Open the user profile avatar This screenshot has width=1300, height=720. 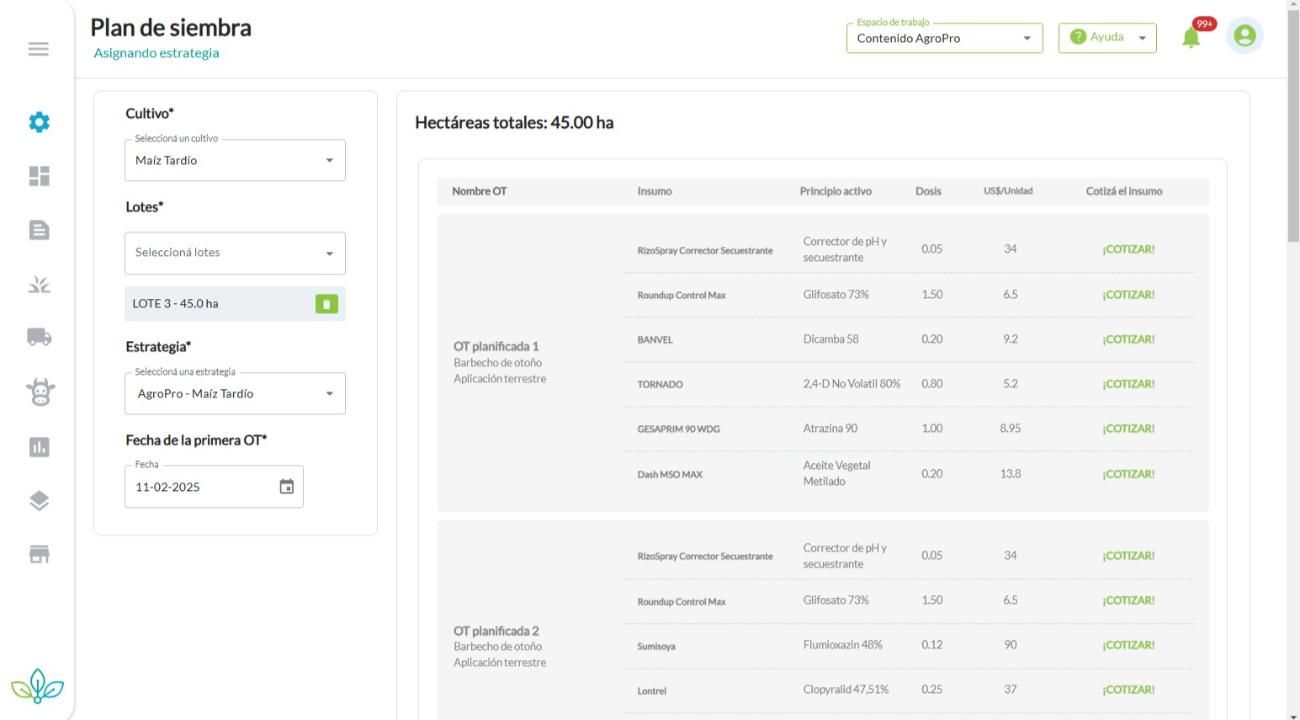tap(1245, 35)
